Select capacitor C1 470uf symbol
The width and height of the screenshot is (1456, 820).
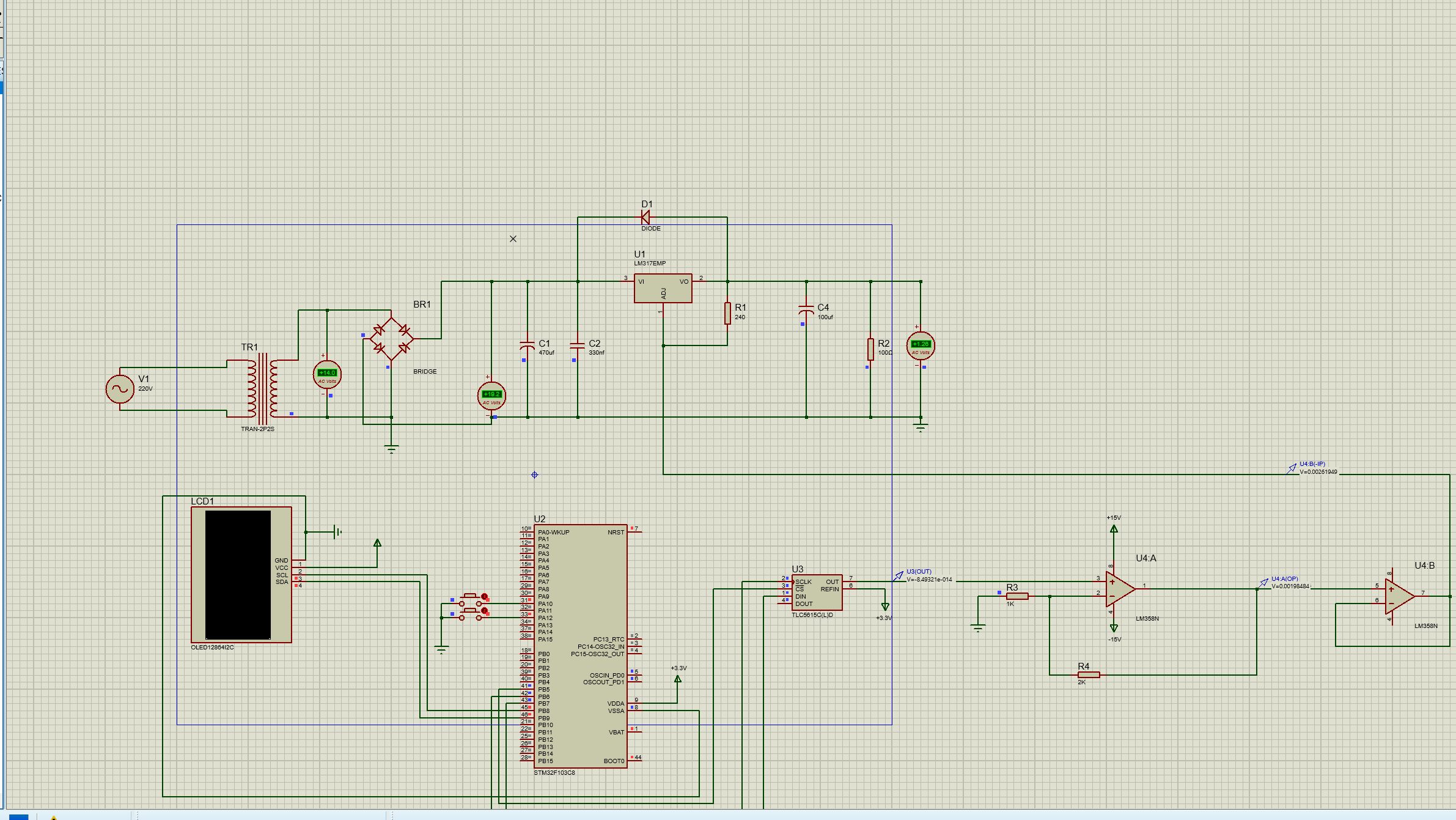527,345
